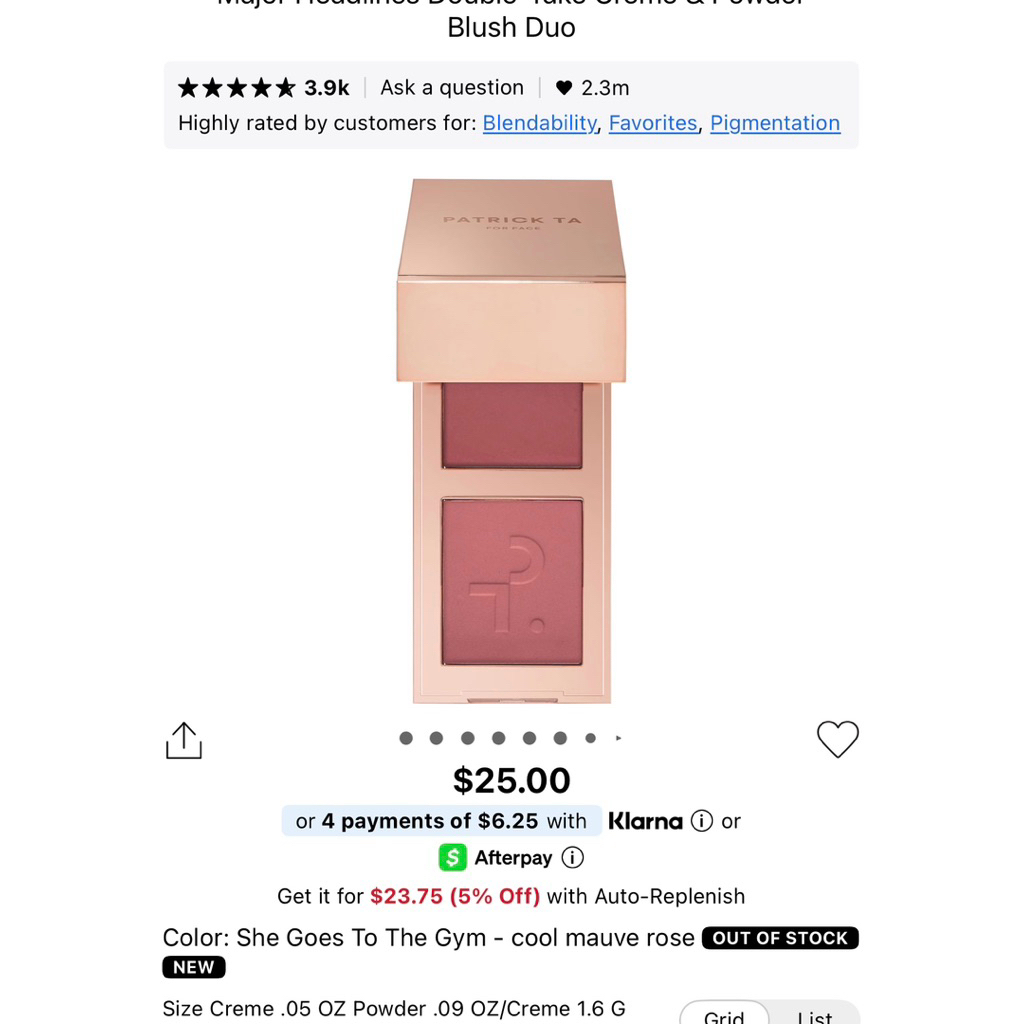Image resolution: width=1024 pixels, height=1024 pixels.
Task: Favorite the product using the heart icon
Action: point(838,739)
